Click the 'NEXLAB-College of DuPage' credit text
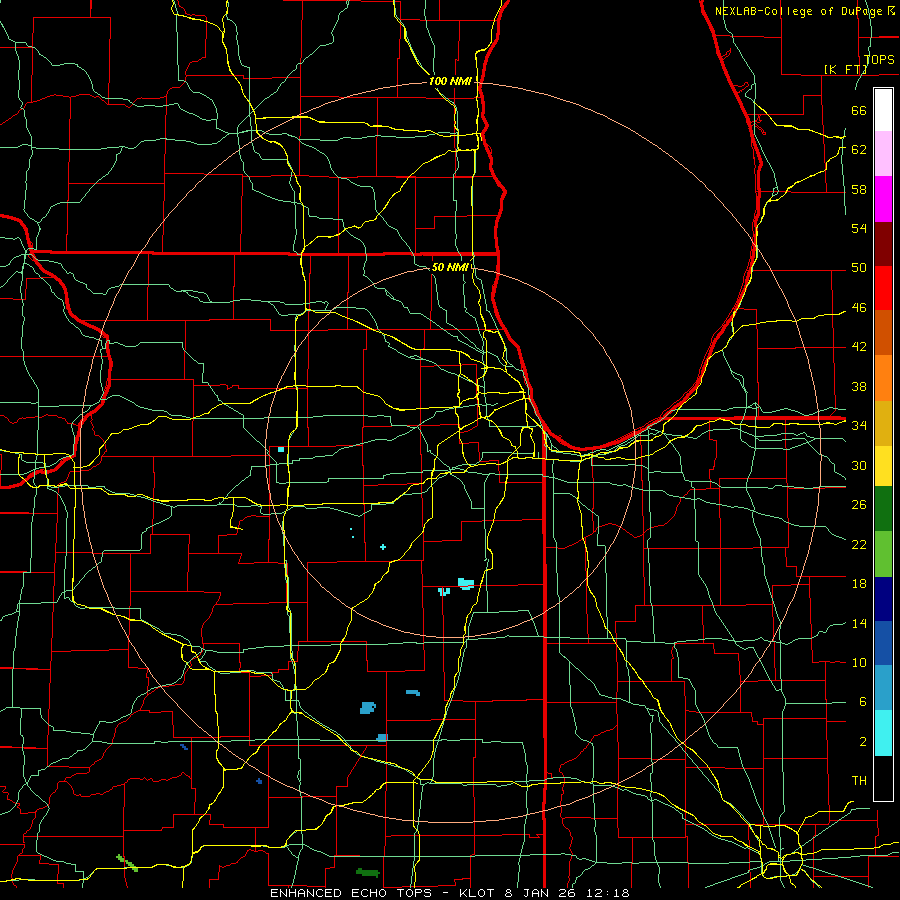This screenshot has height=900, width=900. tap(801, 11)
